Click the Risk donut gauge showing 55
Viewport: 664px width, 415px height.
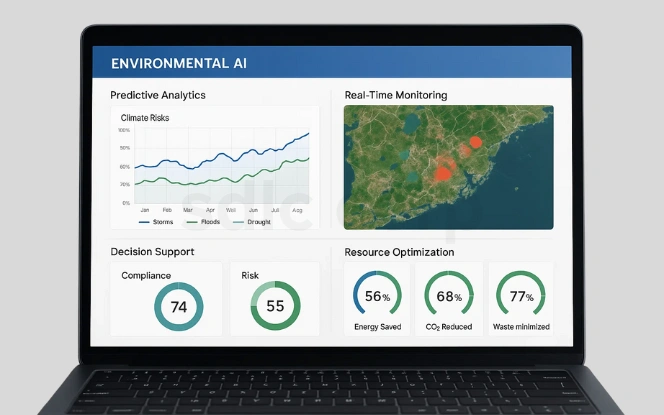click(x=275, y=307)
